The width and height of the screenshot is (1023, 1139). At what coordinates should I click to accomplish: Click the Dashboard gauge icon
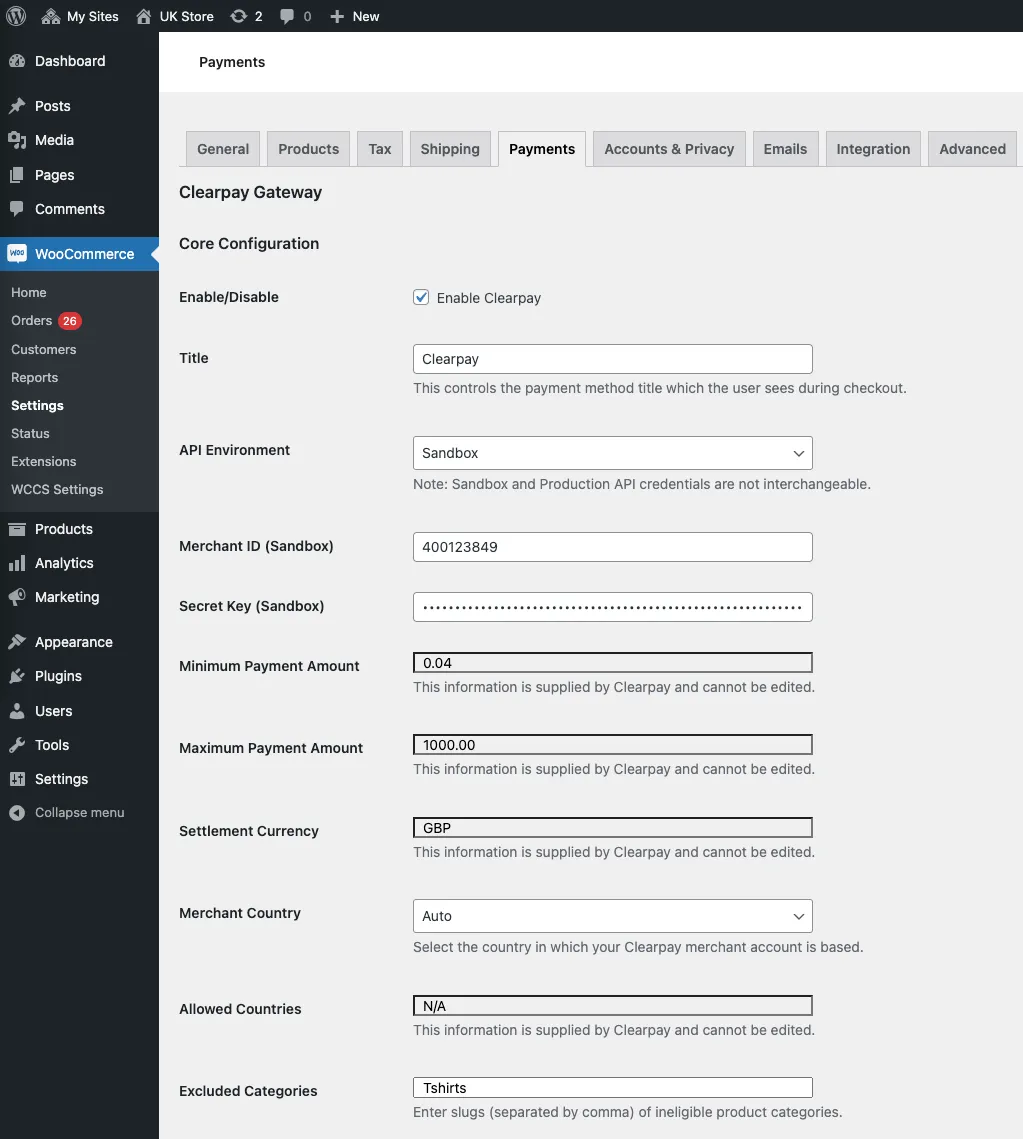[x=17, y=61]
